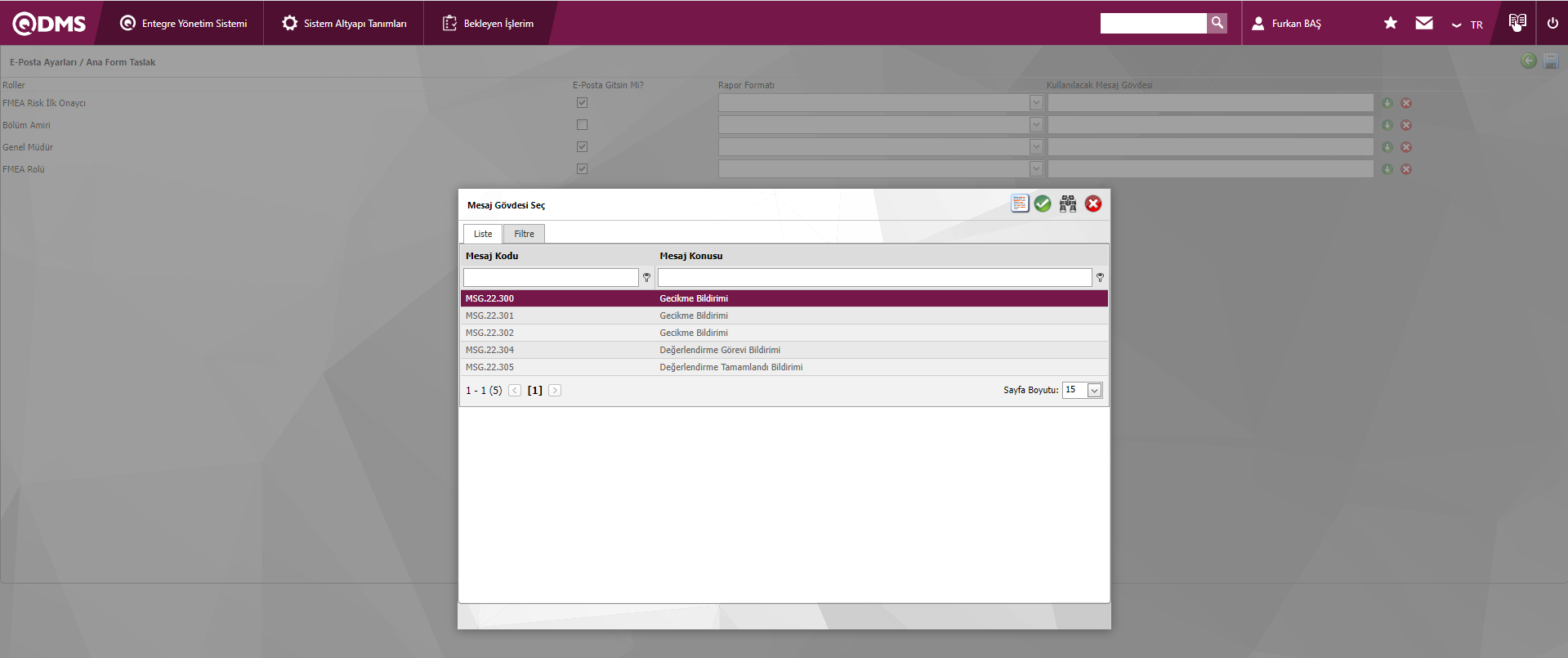The image size is (1568, 658).
Task: Select the MSG.22.300 row
Action: pyautogui.click(x=784, y=298)
